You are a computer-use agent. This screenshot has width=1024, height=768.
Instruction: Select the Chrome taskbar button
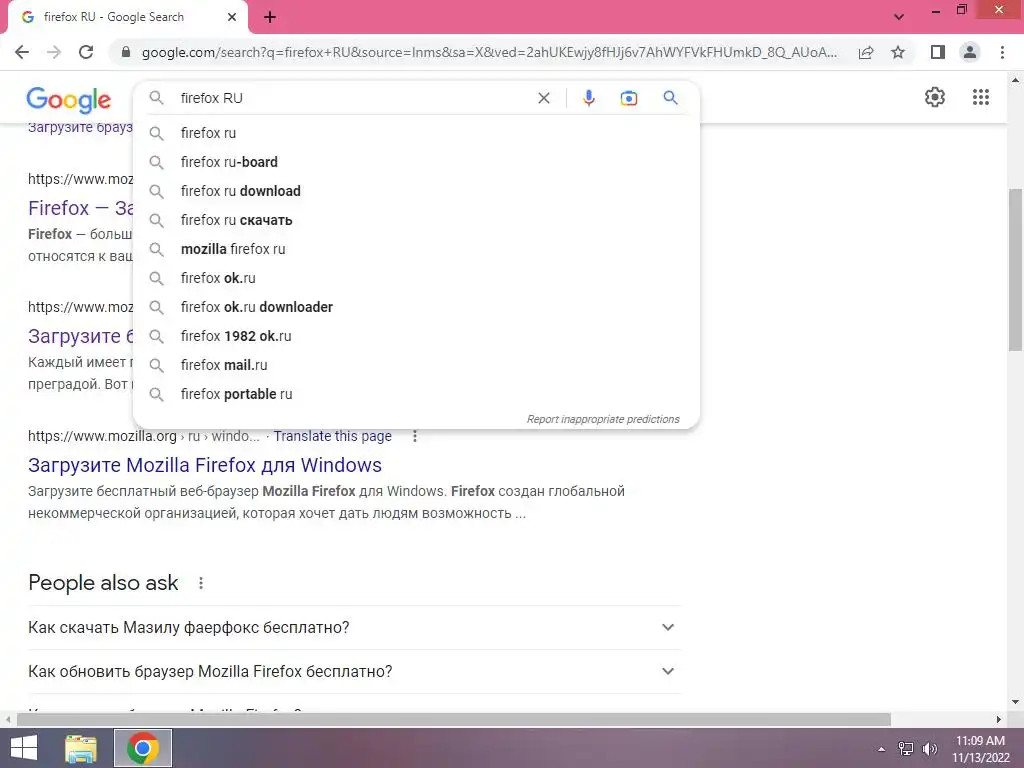(x=143, y=748)
